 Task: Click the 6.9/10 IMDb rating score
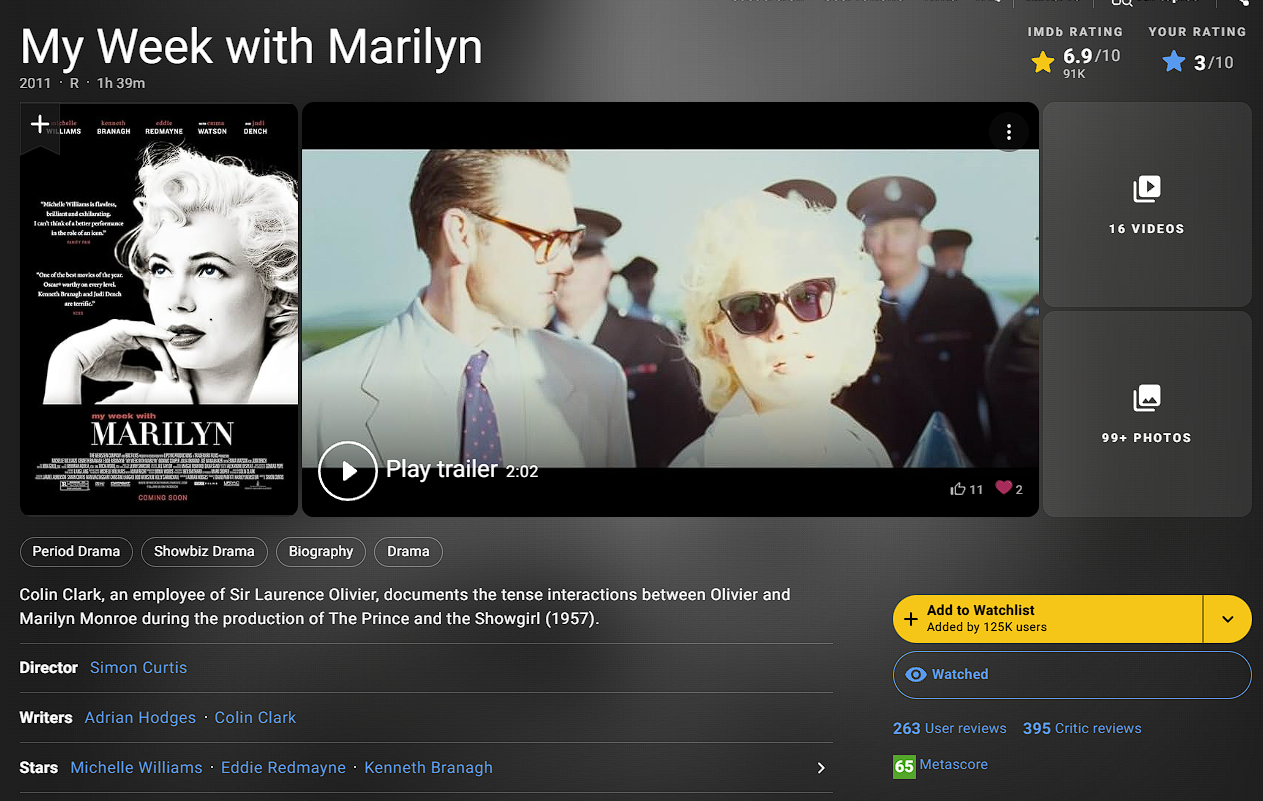(x=1092, y=56)
